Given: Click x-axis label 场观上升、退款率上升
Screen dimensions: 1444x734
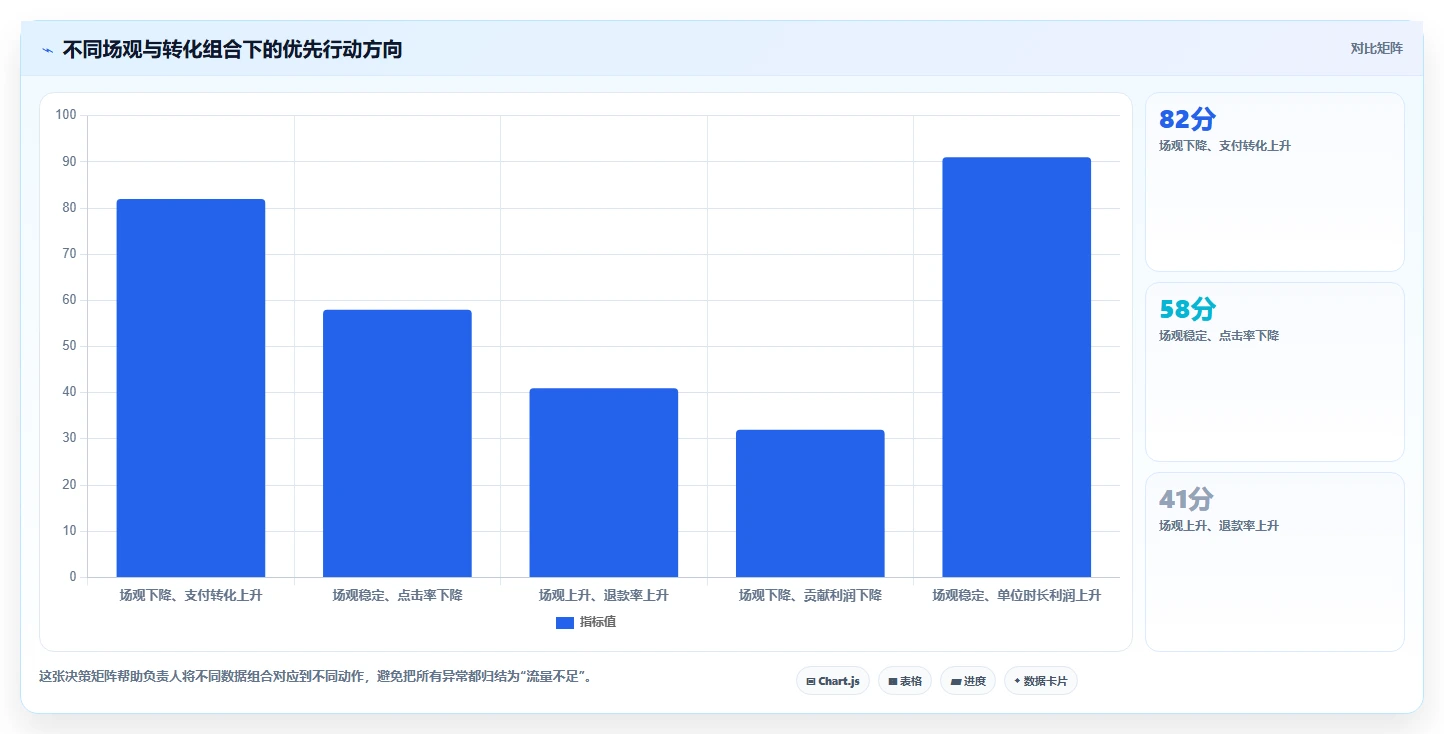Looking at the screenshot, I should 604,595.
